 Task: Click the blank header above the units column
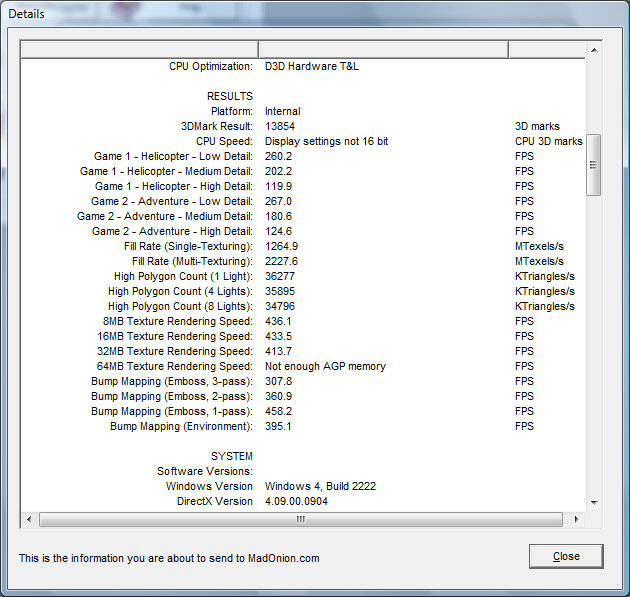[546, 50]
